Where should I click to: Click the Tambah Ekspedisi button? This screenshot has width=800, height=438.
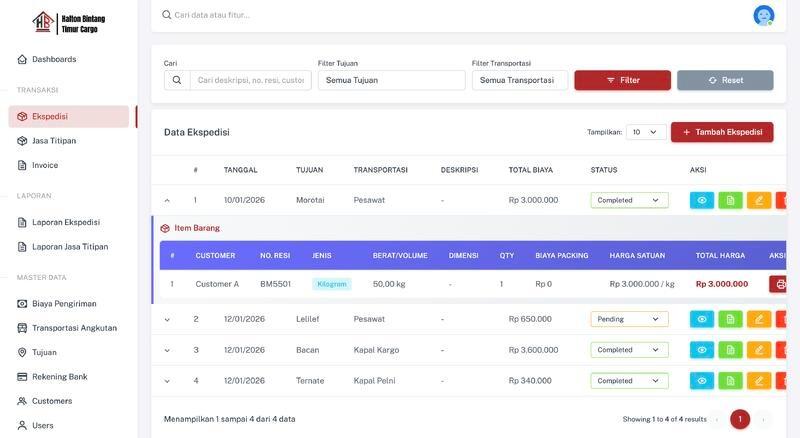722,132
